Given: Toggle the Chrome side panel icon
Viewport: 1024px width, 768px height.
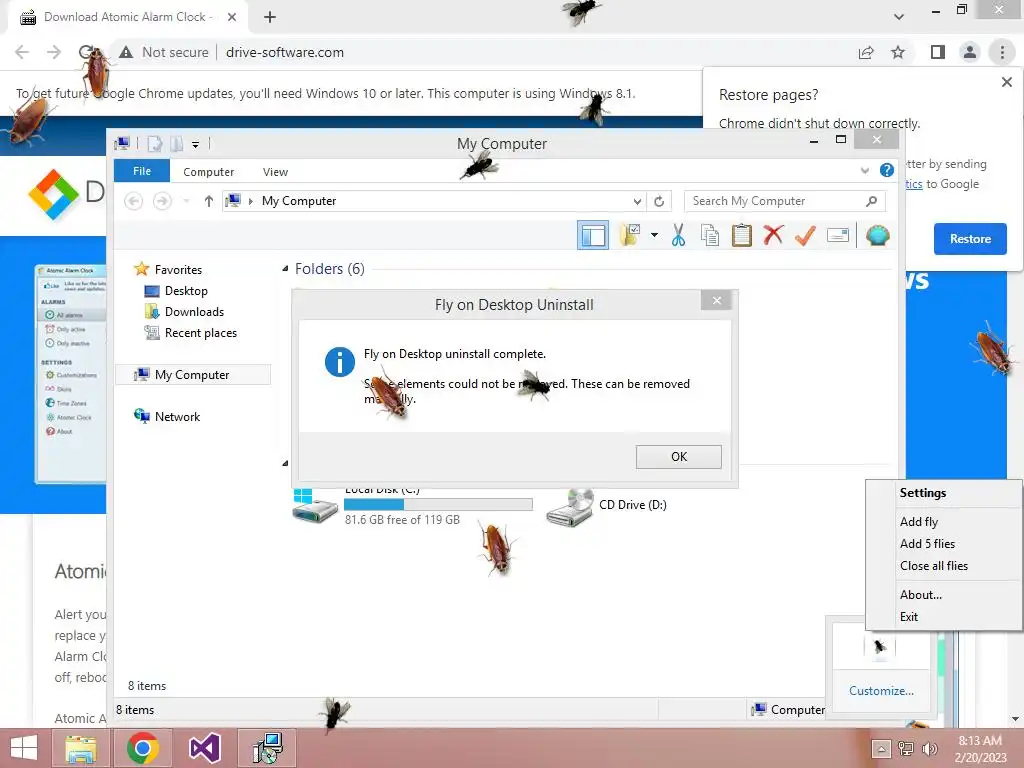Looking at the screenshot, I should tap(937, 52).
